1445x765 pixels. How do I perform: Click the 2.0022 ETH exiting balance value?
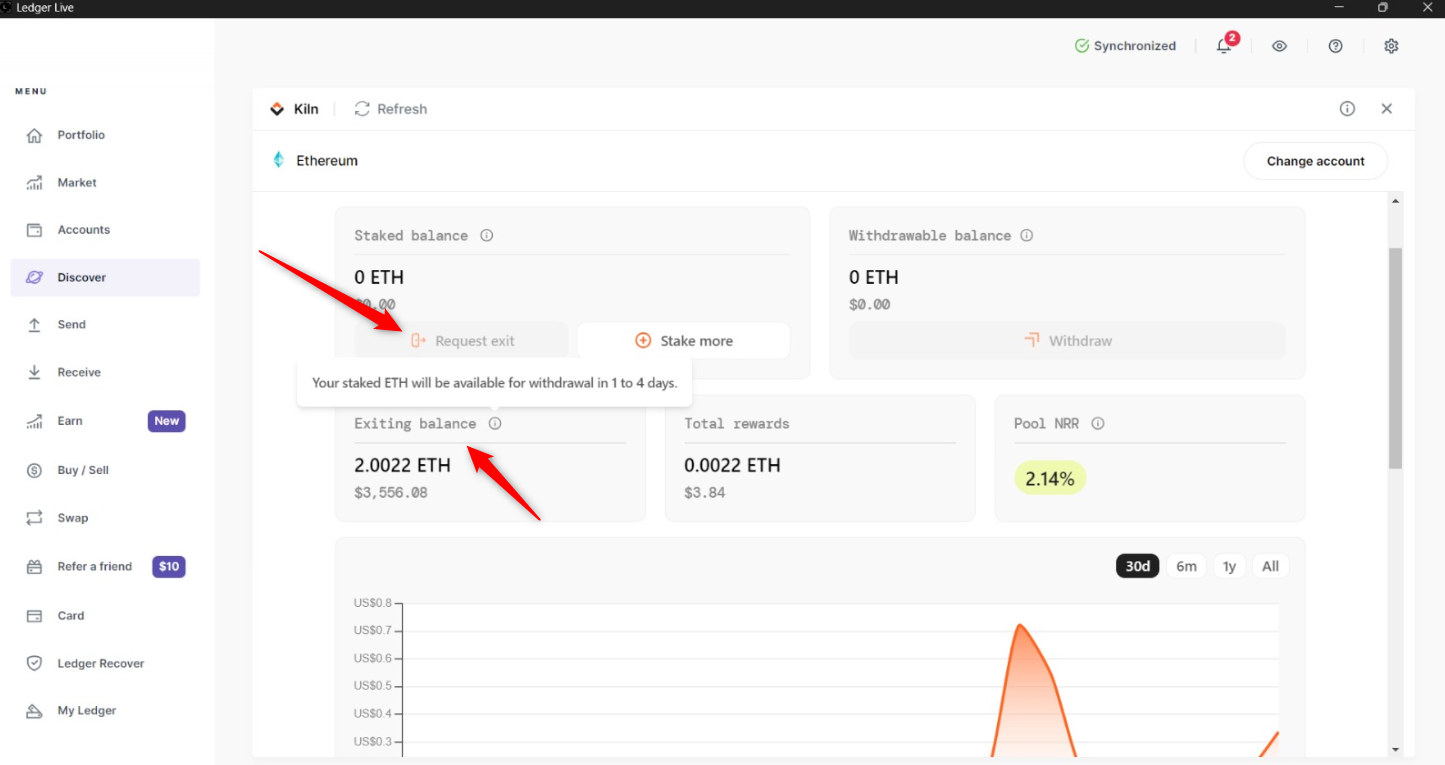click(402, 465)
